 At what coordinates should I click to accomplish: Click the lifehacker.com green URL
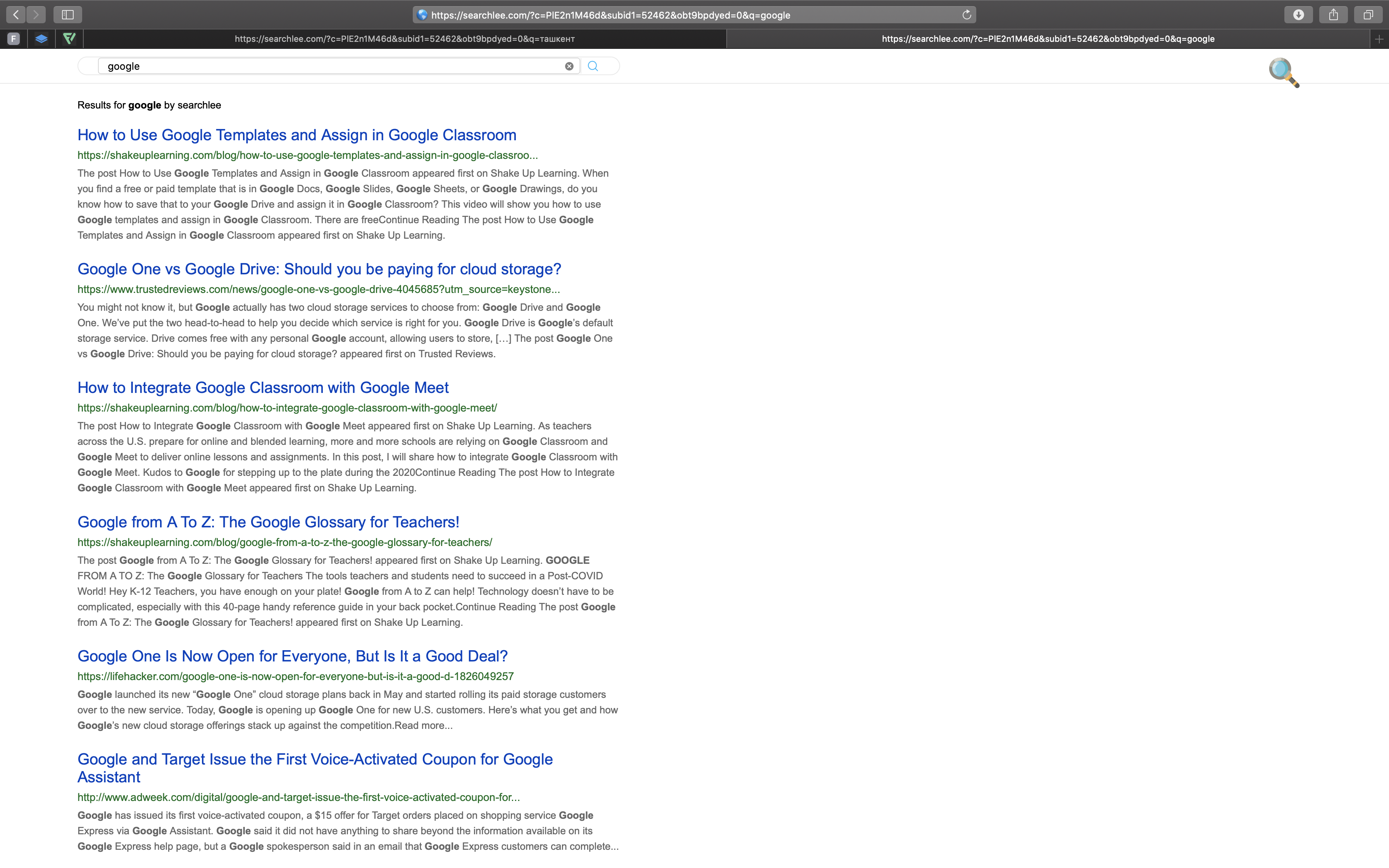296,676
